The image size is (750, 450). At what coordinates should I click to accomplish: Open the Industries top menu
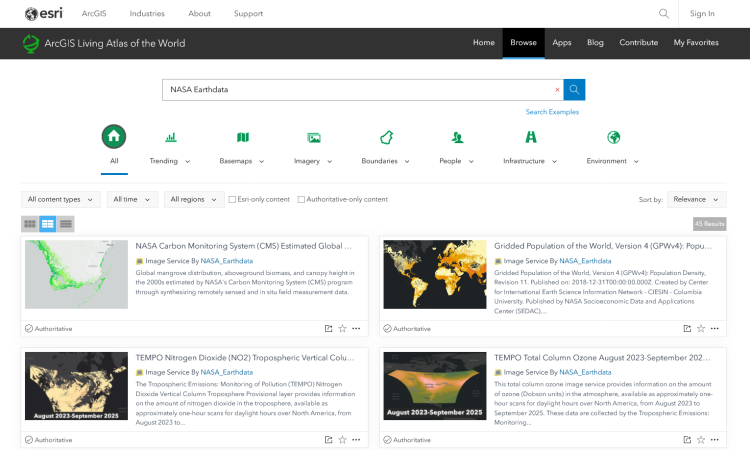[x=147, y=13]
